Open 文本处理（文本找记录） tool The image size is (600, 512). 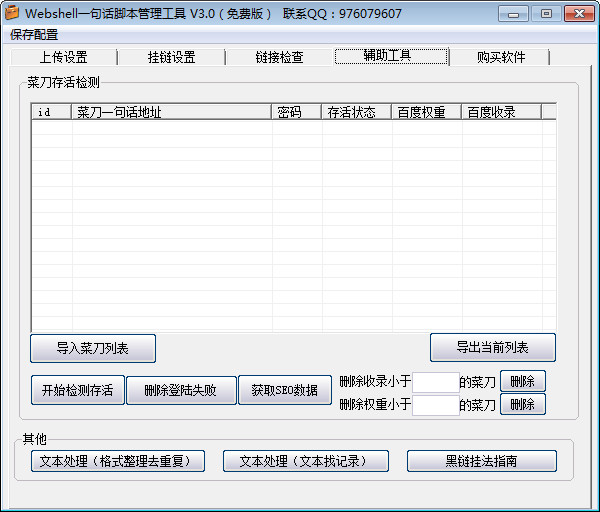coord(306,461)
